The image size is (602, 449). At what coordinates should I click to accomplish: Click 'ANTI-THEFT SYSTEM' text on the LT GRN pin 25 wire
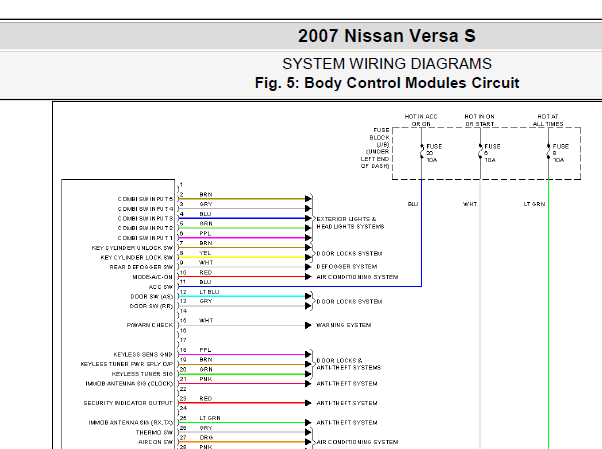347,423
